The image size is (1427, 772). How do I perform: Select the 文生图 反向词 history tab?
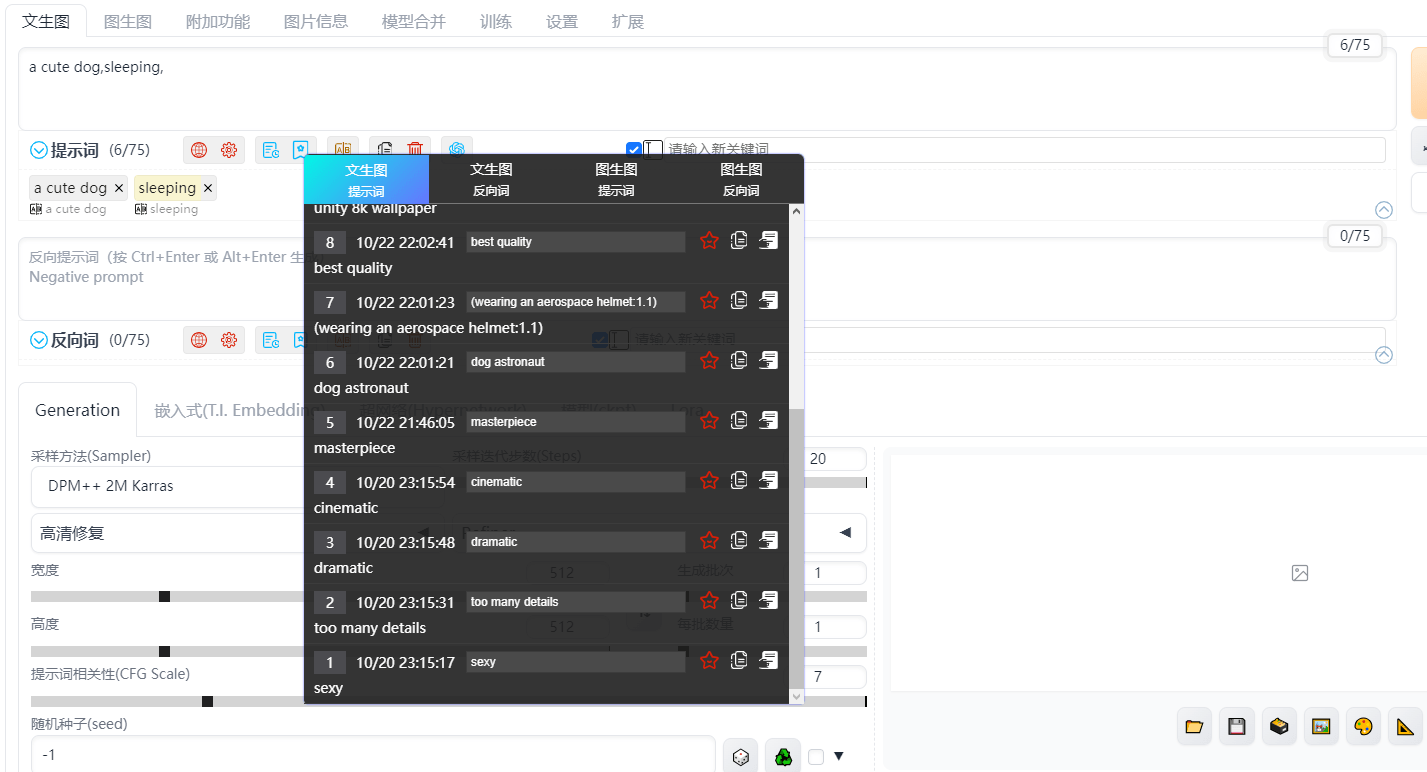(491, 180)
